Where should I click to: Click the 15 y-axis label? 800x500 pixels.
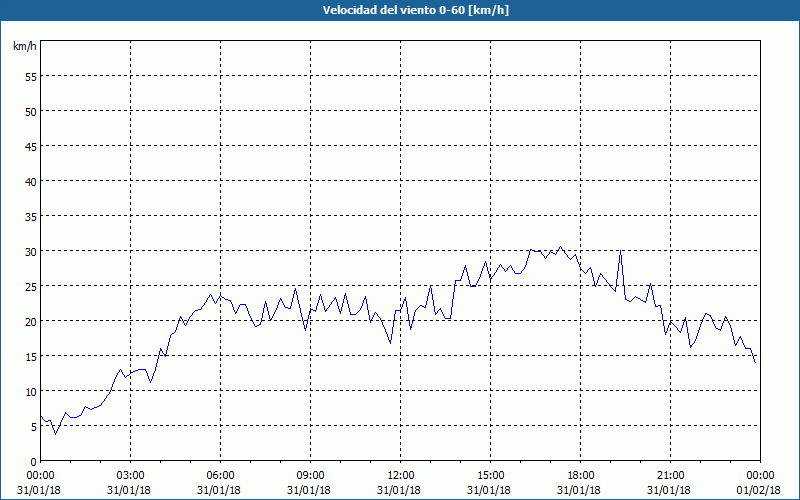(31, 356)
